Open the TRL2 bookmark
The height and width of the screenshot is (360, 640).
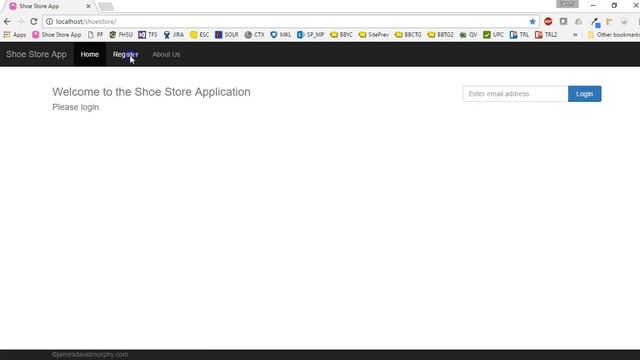pyautogui.click(x=546, y=35)
